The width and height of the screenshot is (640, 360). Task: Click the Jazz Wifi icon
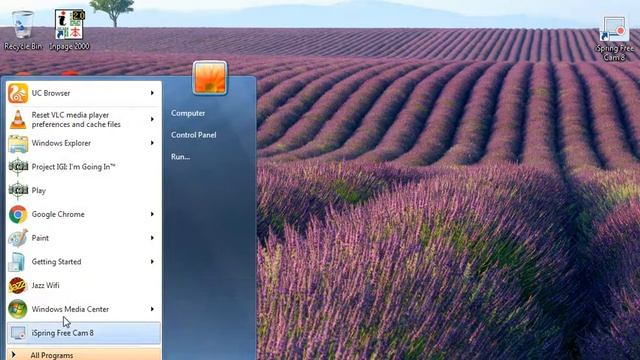[18, 285]
